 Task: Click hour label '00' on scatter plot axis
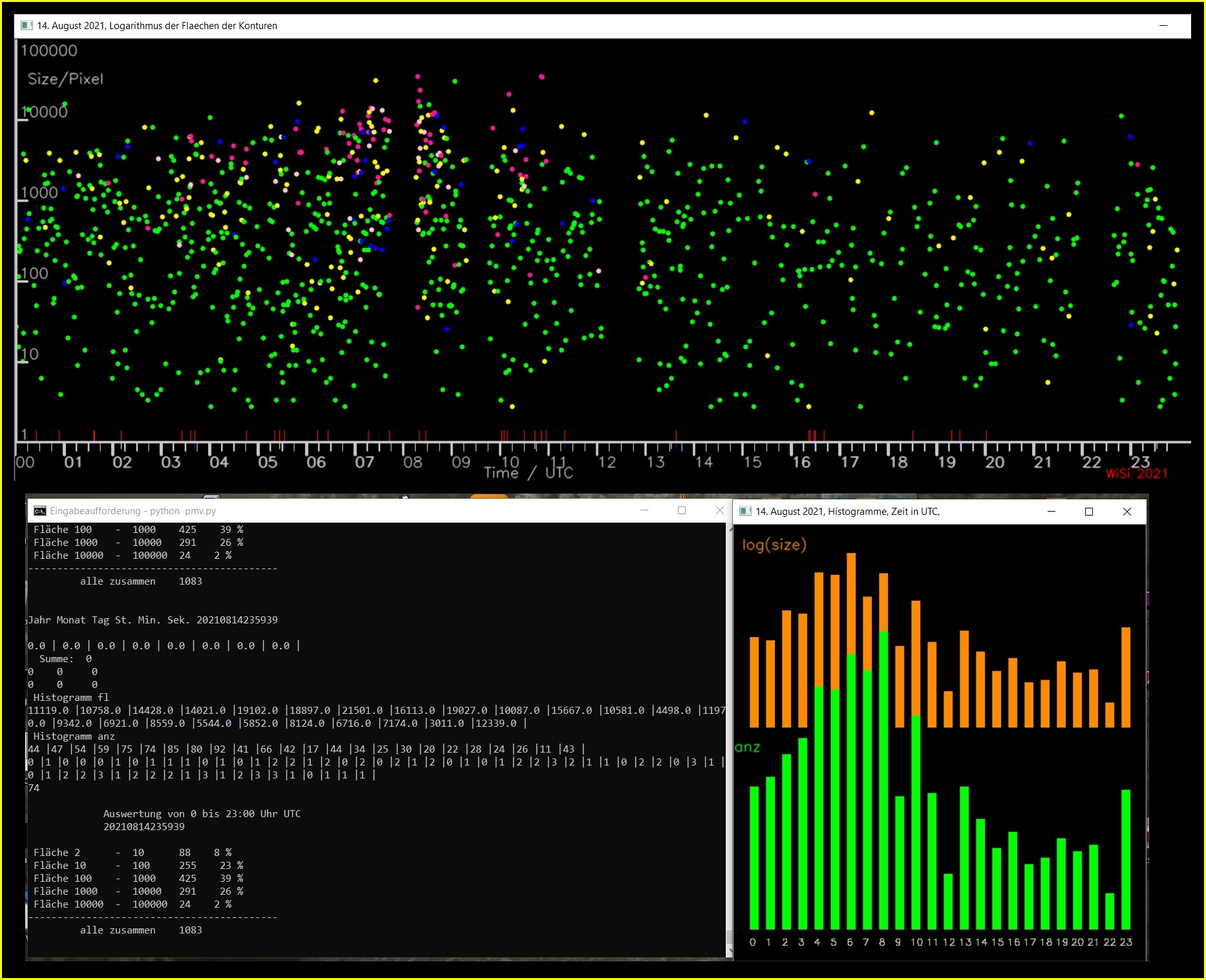coord(25,462)
